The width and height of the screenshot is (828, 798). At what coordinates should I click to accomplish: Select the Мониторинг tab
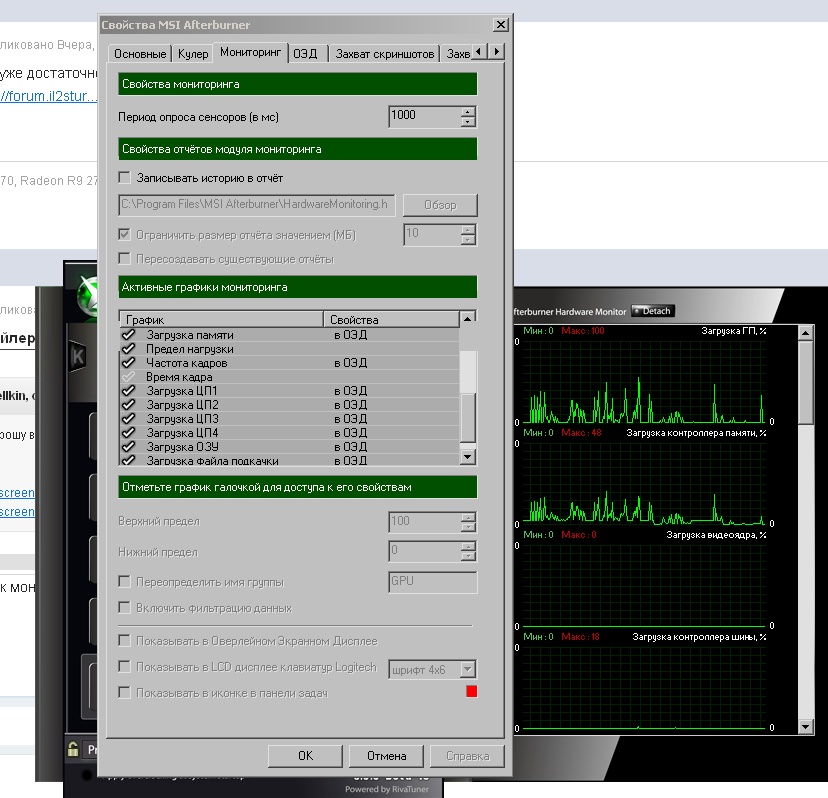(250, 52)
